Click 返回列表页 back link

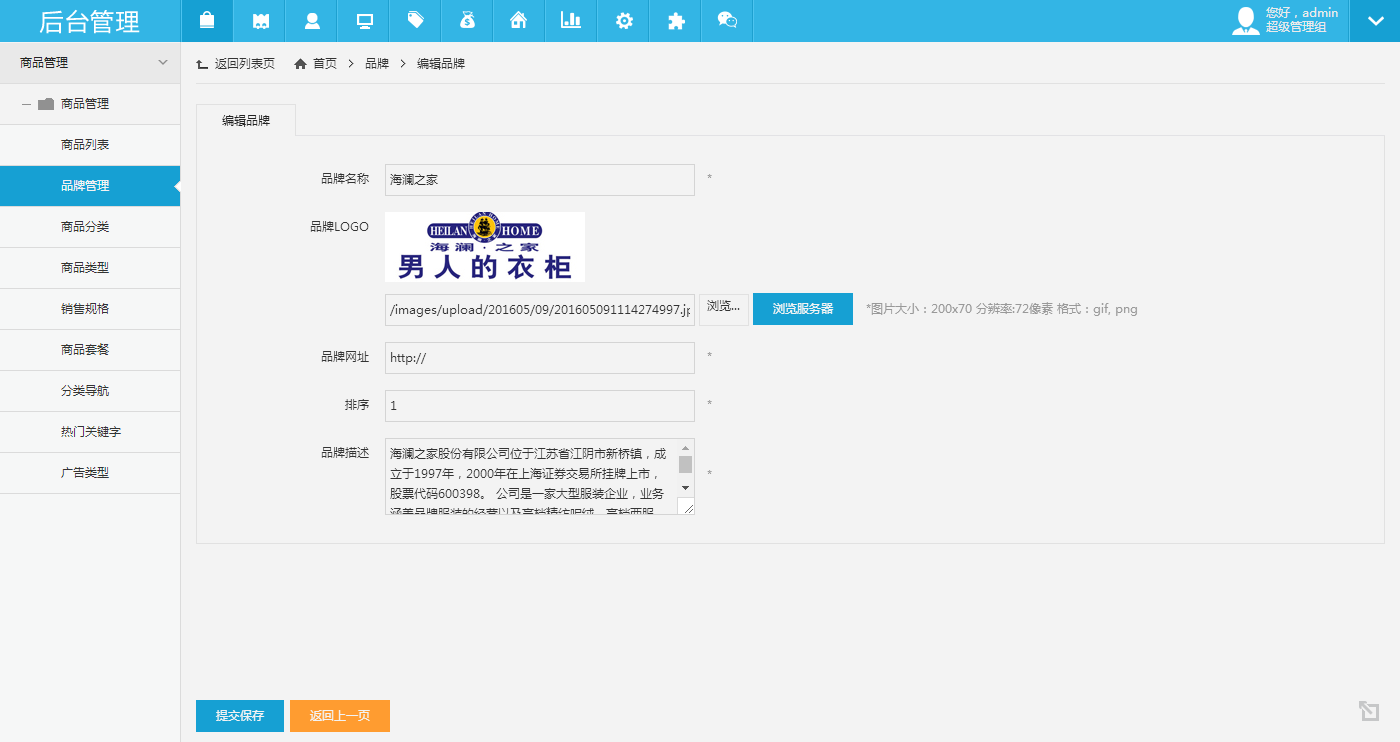236,63
